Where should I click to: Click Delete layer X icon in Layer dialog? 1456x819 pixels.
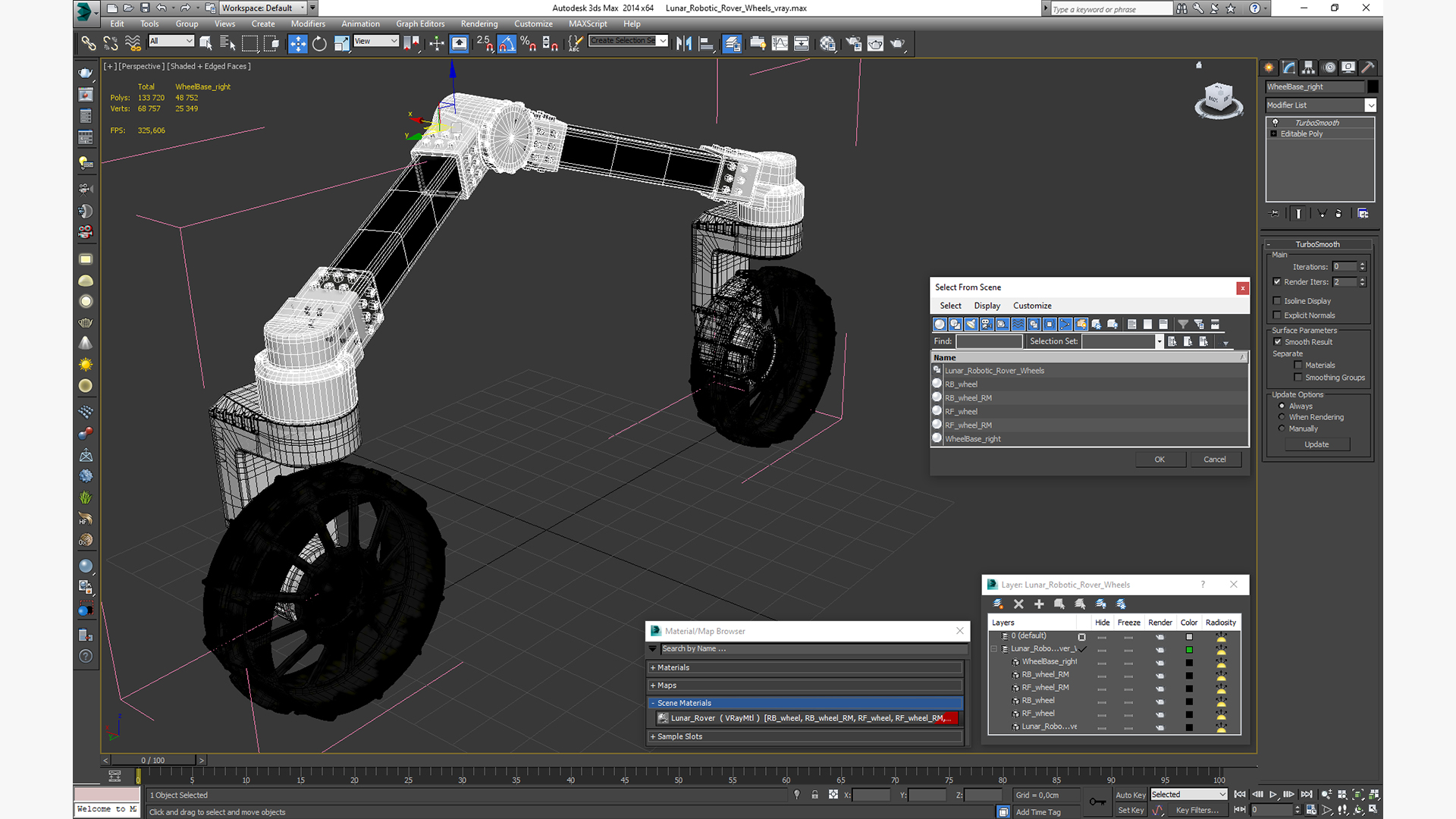click(x=1018, y=604)
